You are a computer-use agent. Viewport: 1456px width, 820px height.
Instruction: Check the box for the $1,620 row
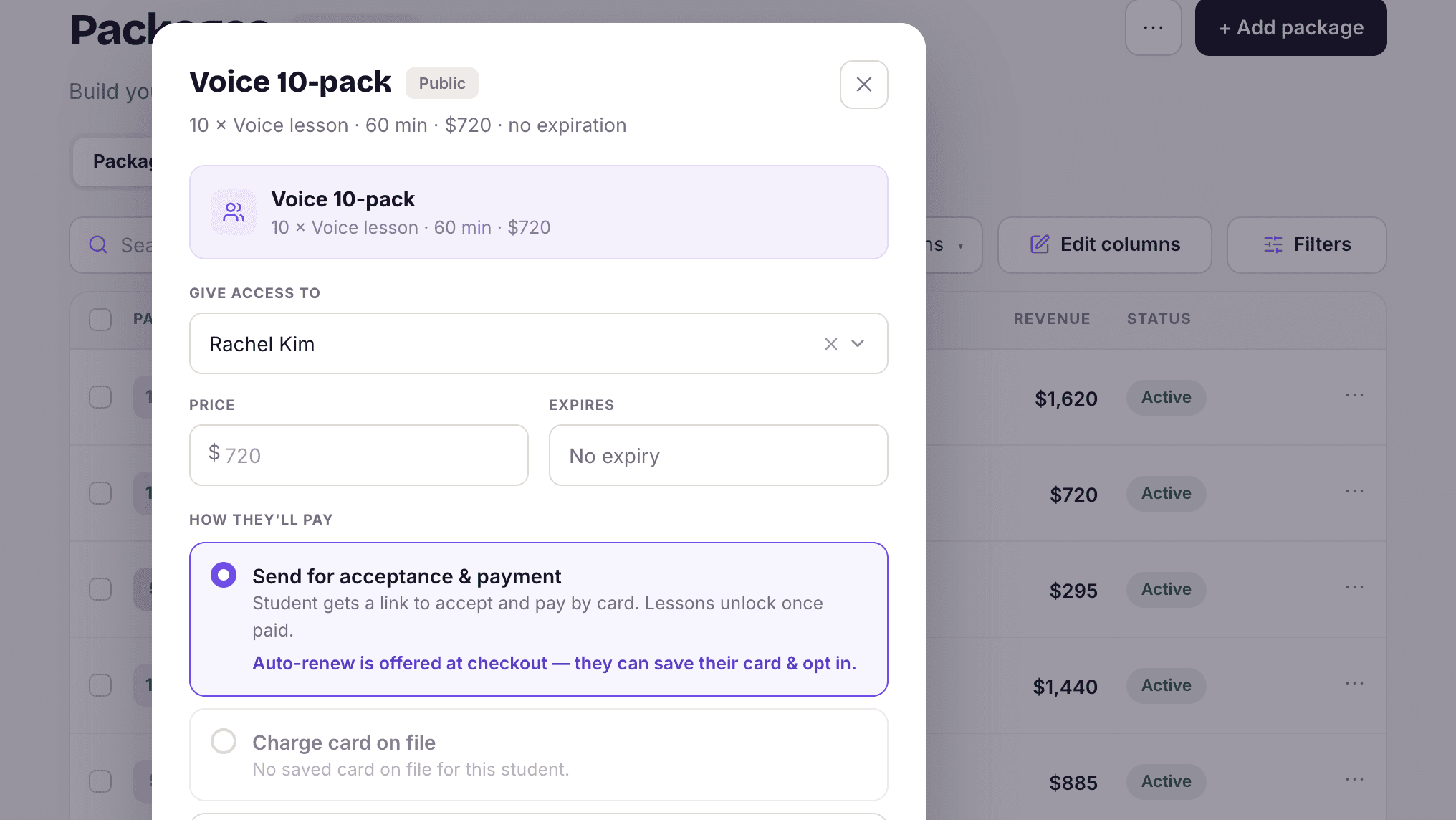100,397
